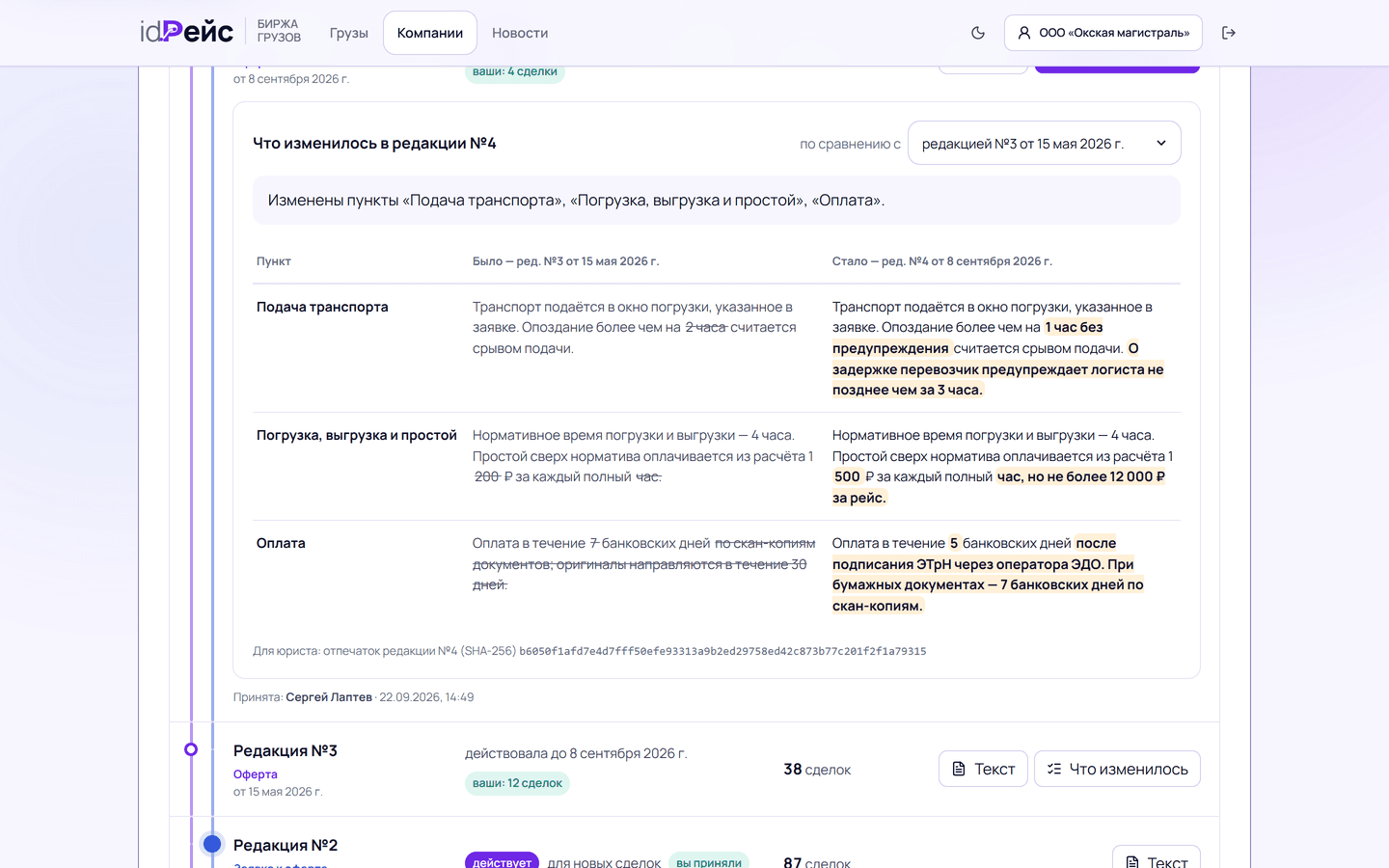
Task: Select the Редакция №3 timeline marker
Action: [191, 749]
